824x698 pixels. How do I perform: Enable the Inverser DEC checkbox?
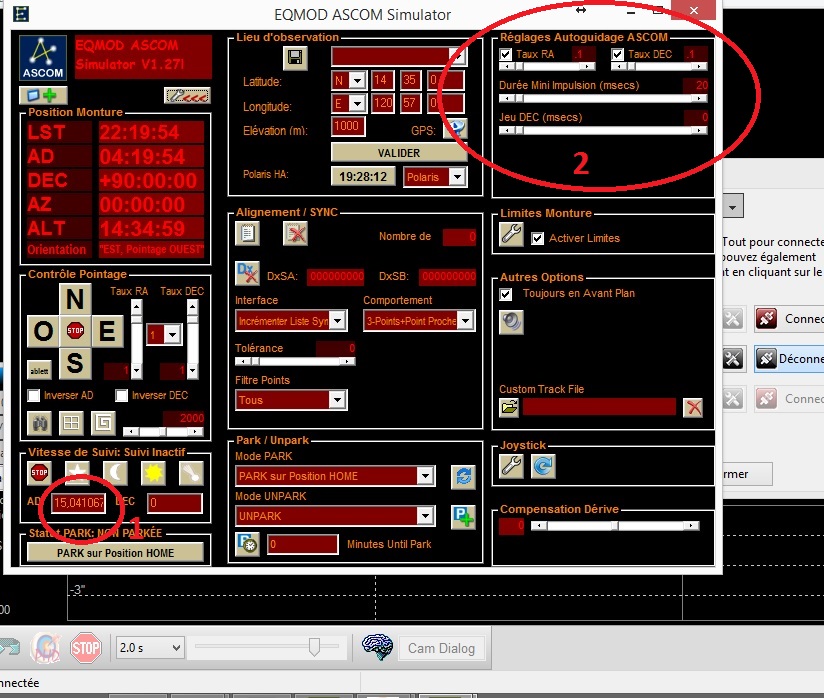(121, 395)
